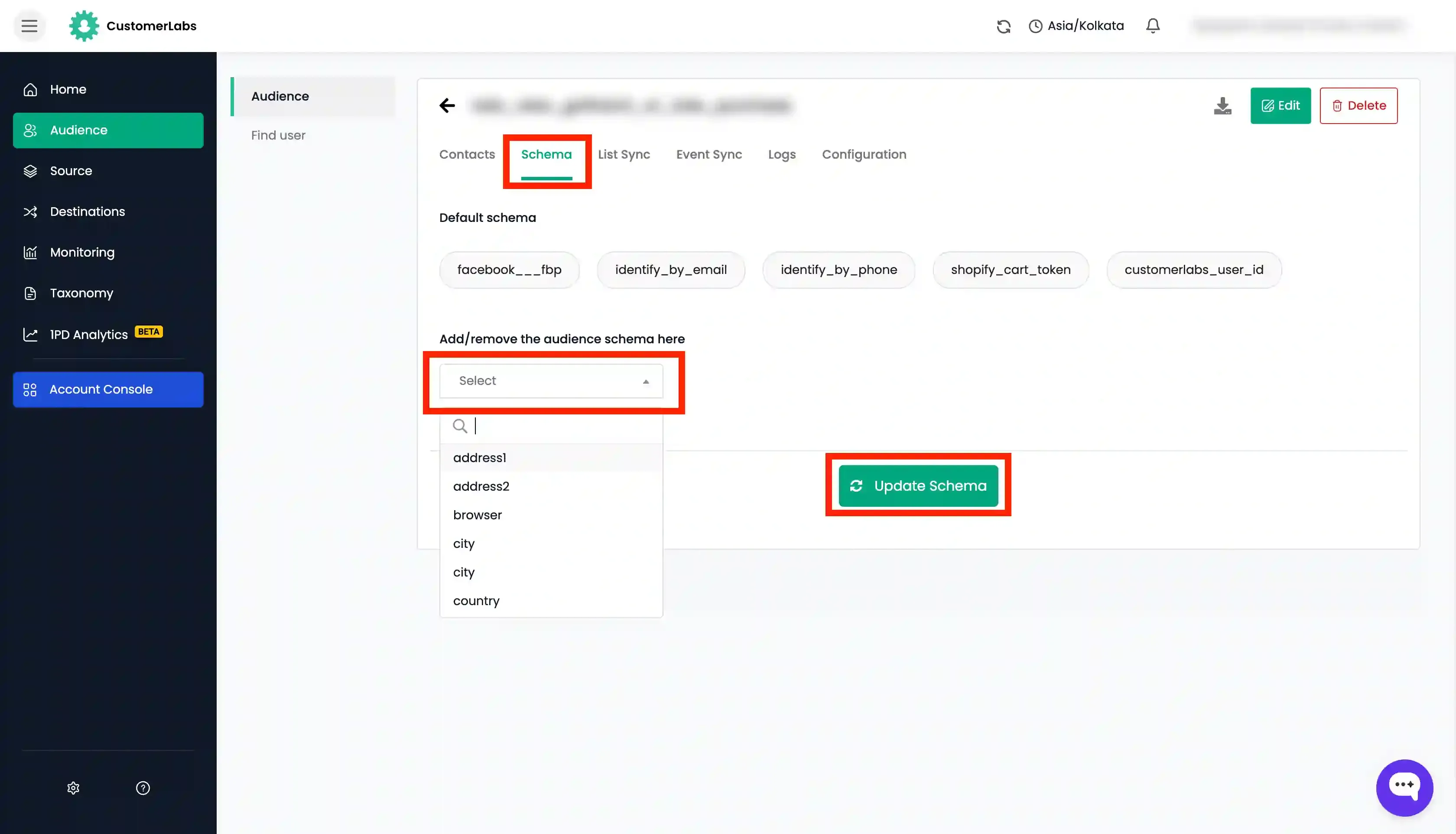The image size is (1456, 834).
Task: Click the Account Console grid icon
Action: tap(30, 390)
